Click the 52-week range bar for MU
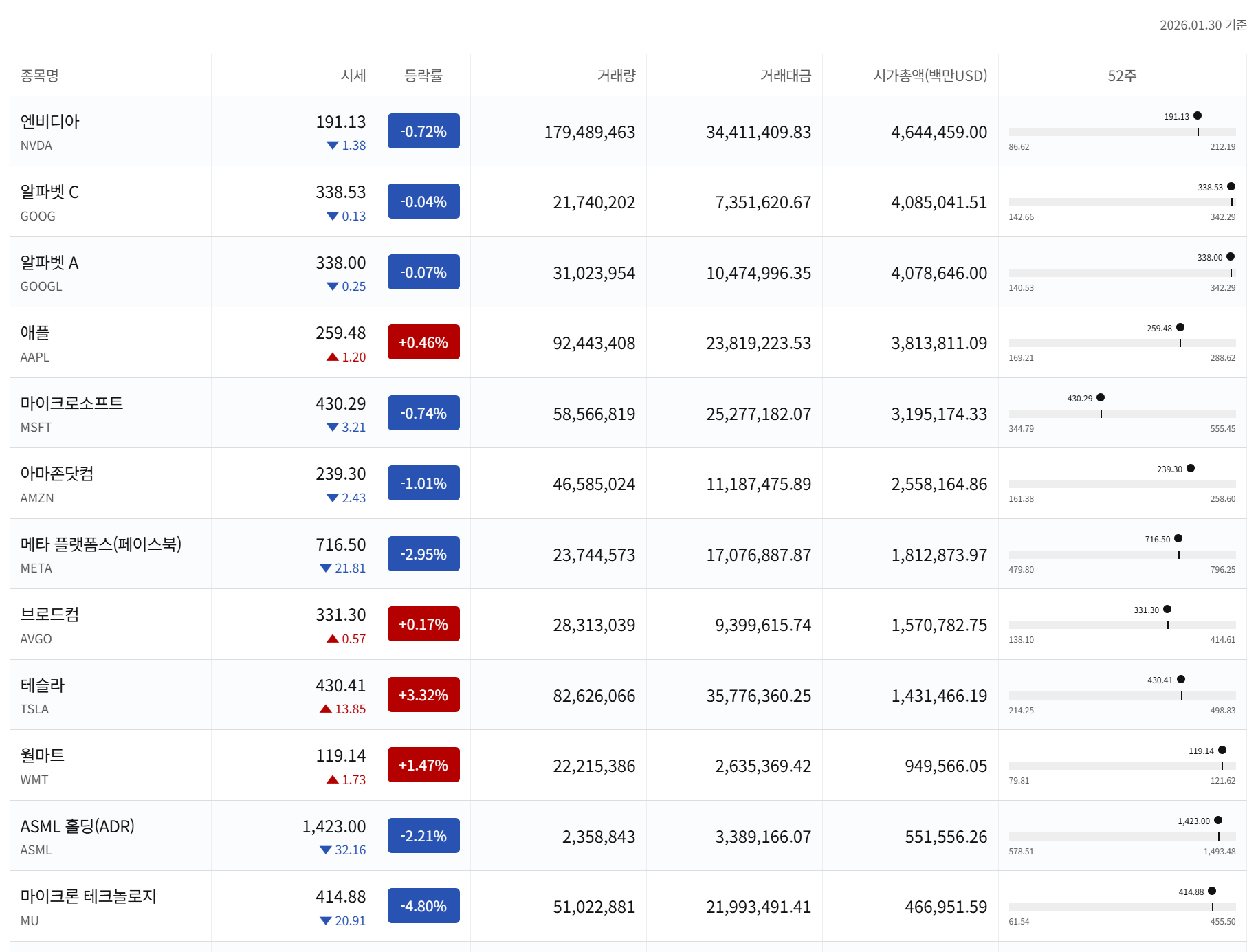Image resolution: width=1258 pixels, height=952 pixels. (x=1122, y=907)
